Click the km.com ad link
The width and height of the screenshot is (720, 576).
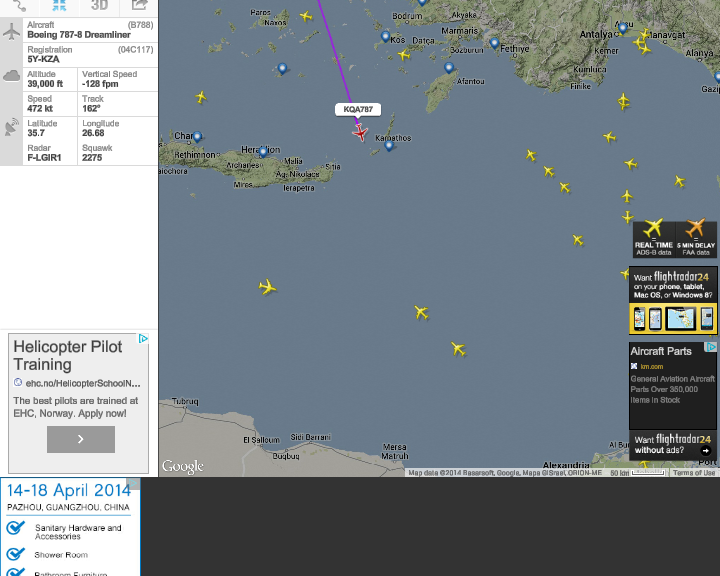(x=652, y=367)
